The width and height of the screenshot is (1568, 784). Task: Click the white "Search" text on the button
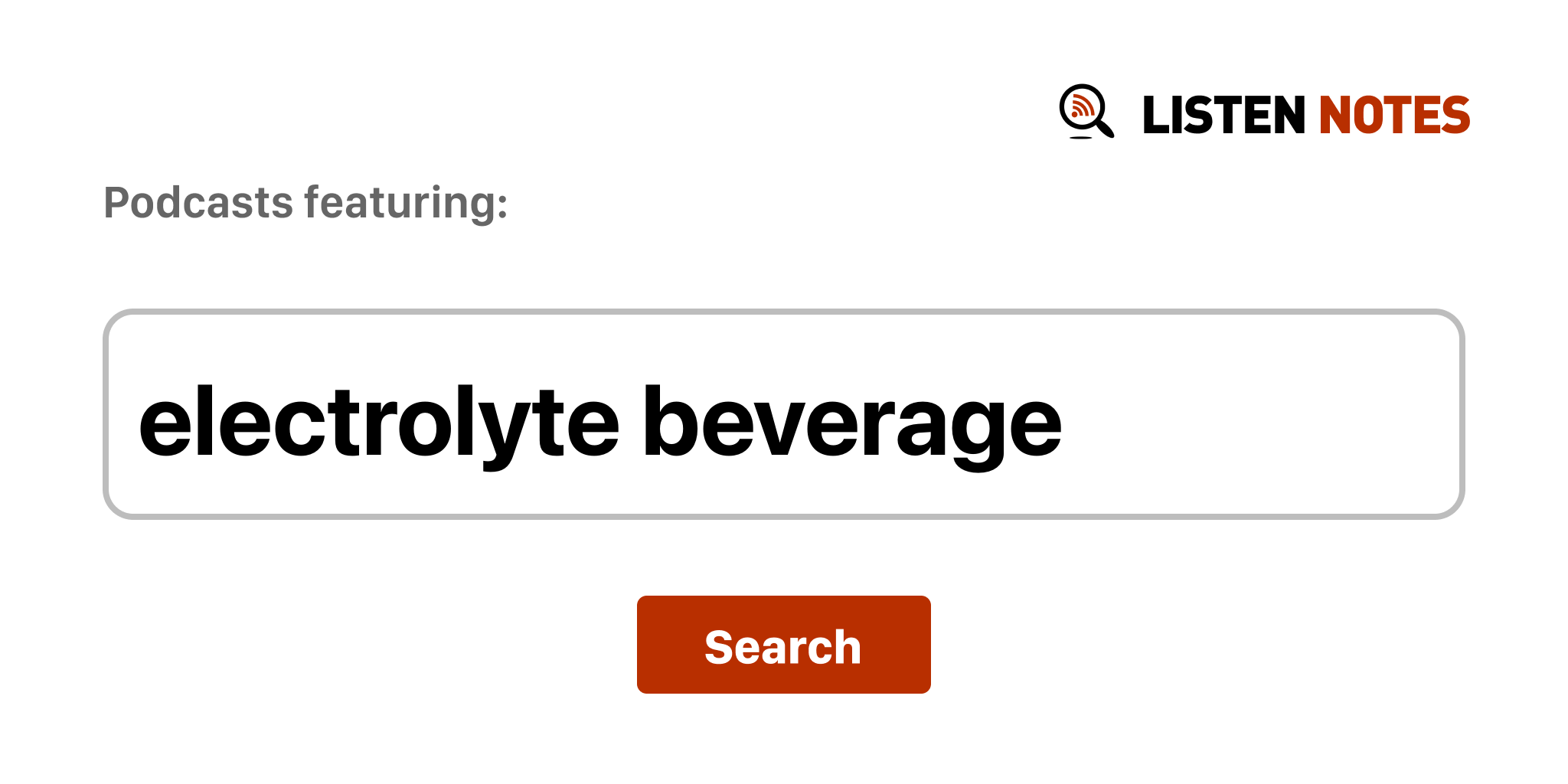[x=782, y=647]
